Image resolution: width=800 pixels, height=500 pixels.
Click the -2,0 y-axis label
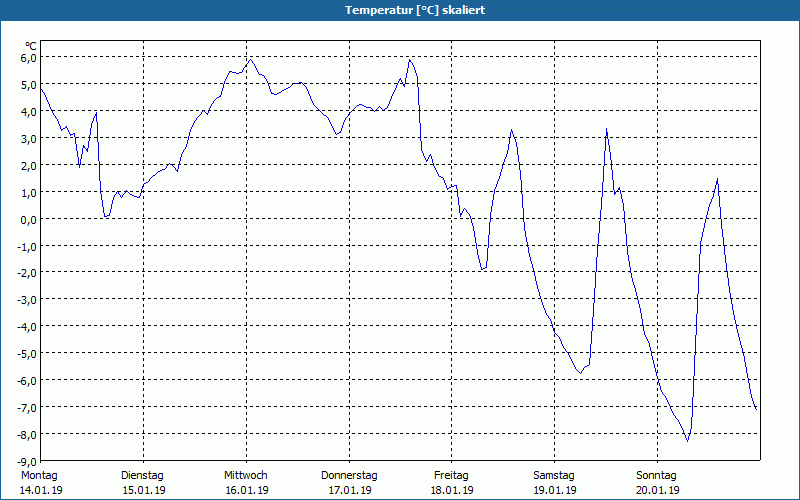(x=28, y=274)
